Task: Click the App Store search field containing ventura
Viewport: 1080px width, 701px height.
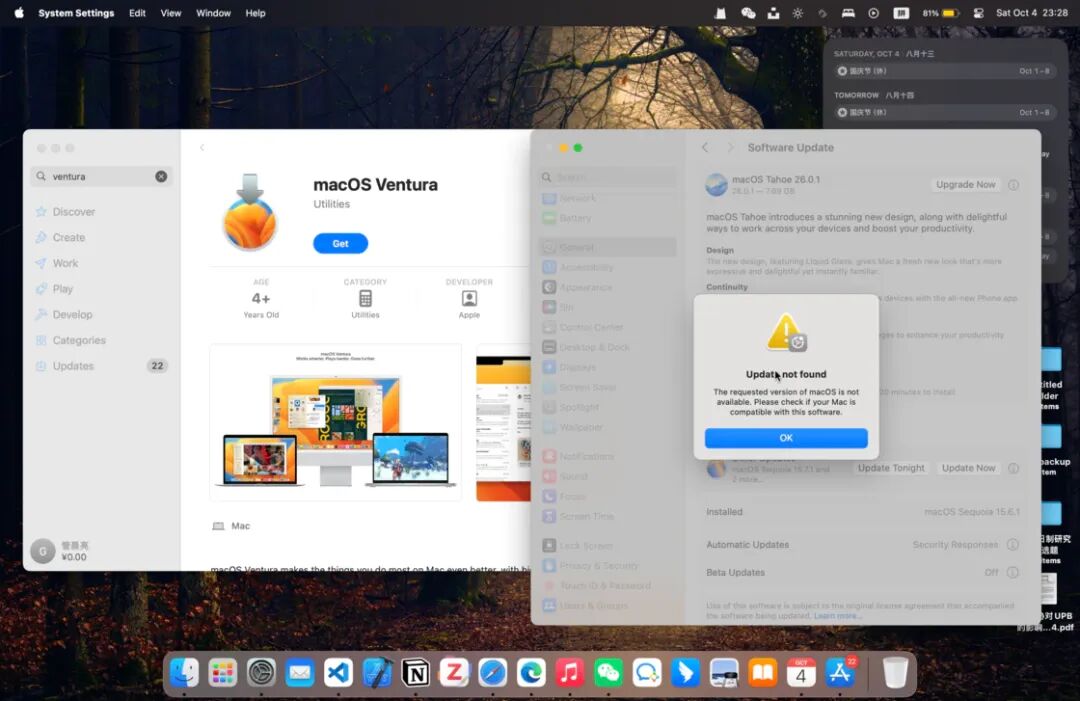Action: [x=101, y=176]
